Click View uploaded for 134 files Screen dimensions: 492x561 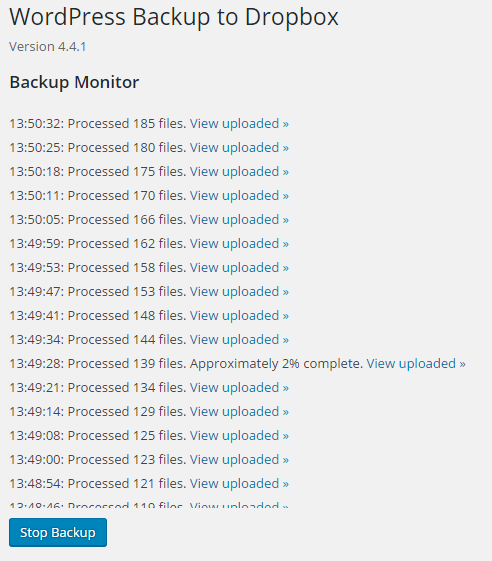239,387
